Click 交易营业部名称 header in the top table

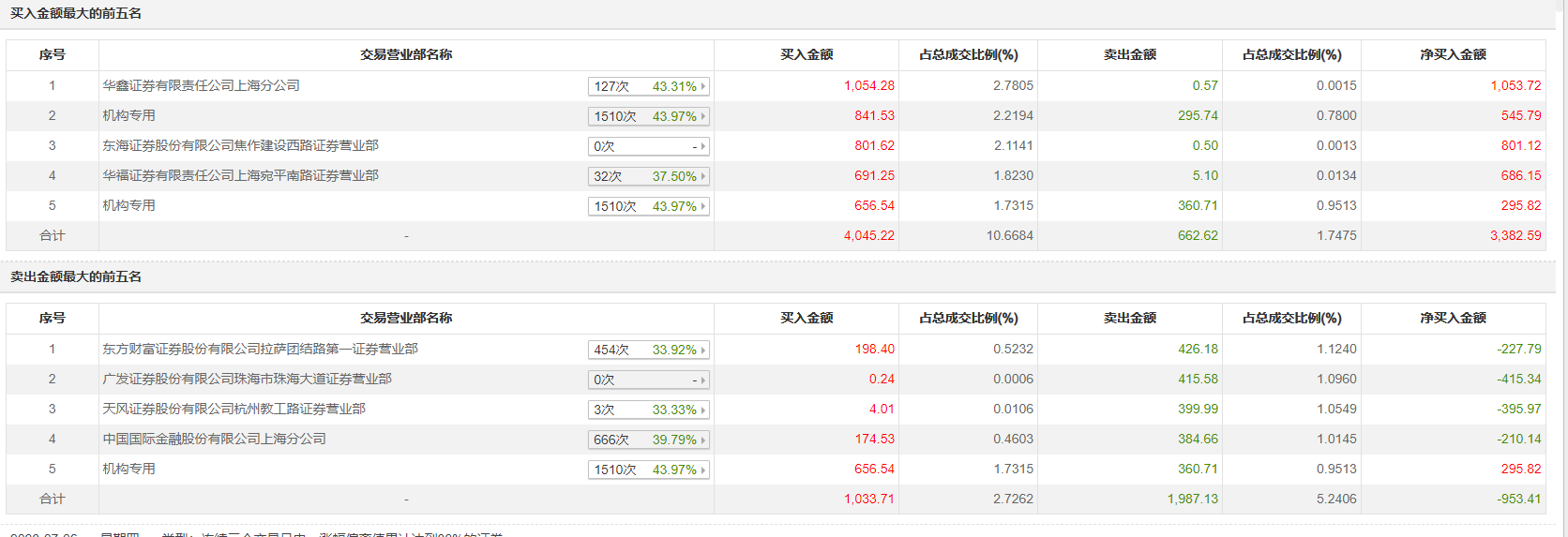pyautogui.click(x=406, y=54)
